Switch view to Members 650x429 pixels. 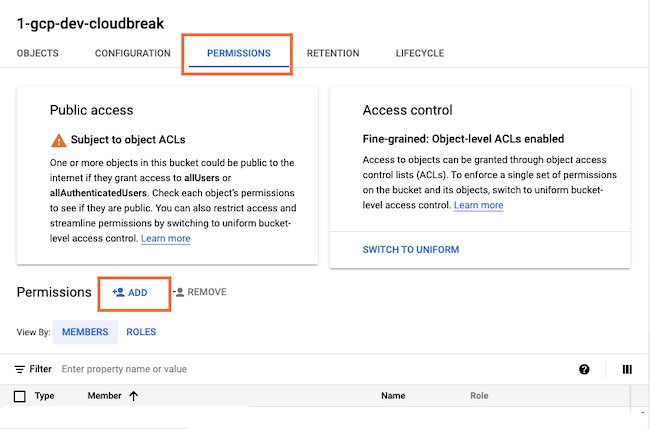click(x=85, y=332)
